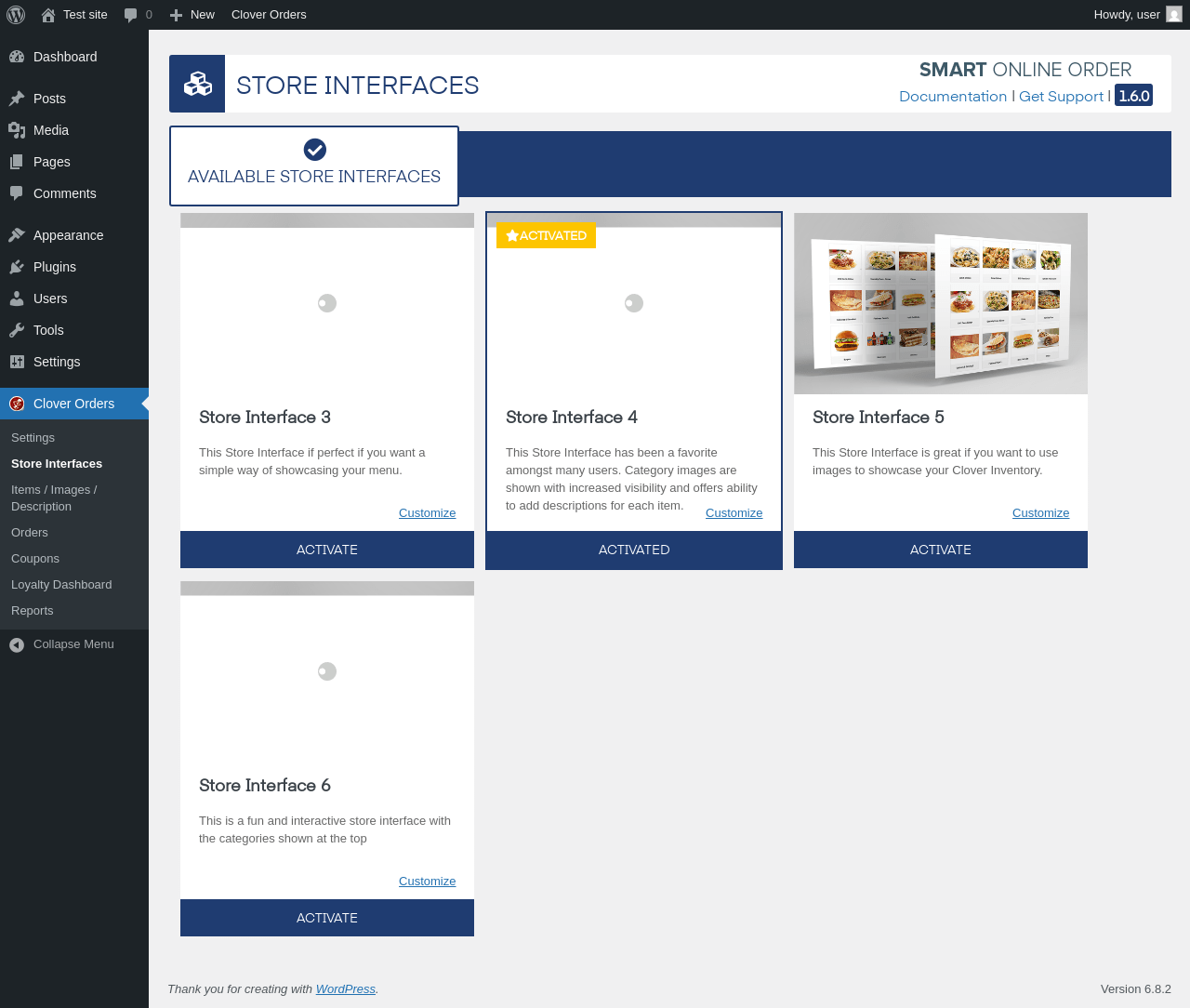Click Version 6.8.2 footer text

click(1136, 989)
